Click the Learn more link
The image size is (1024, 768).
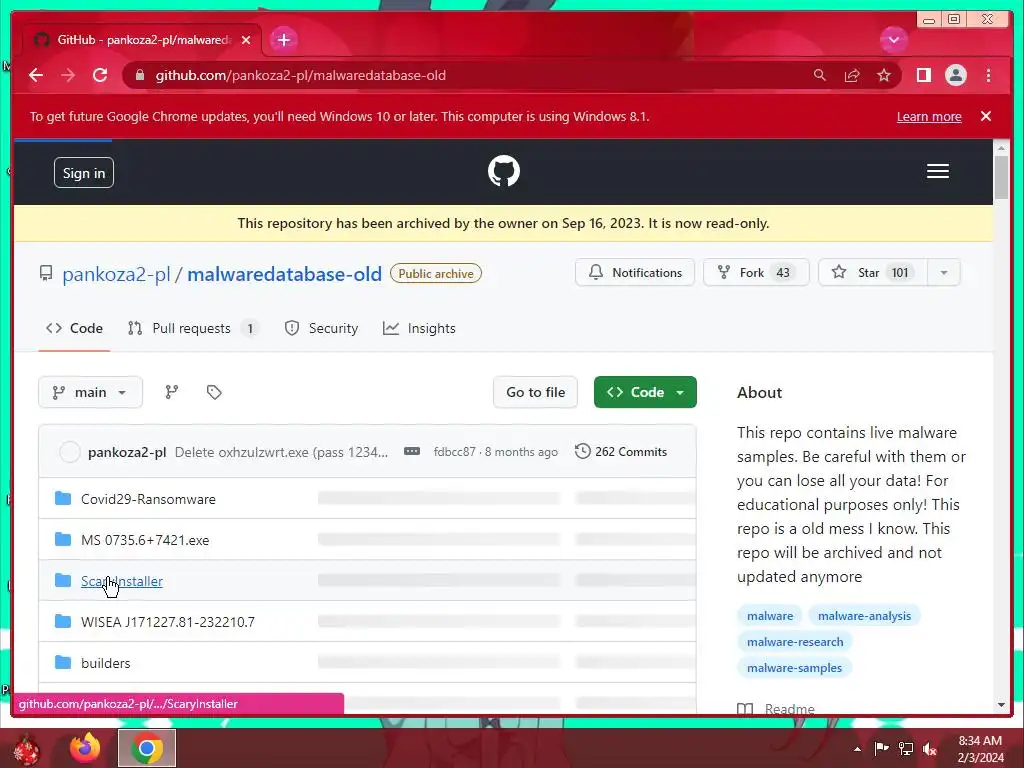click(929, 116)
